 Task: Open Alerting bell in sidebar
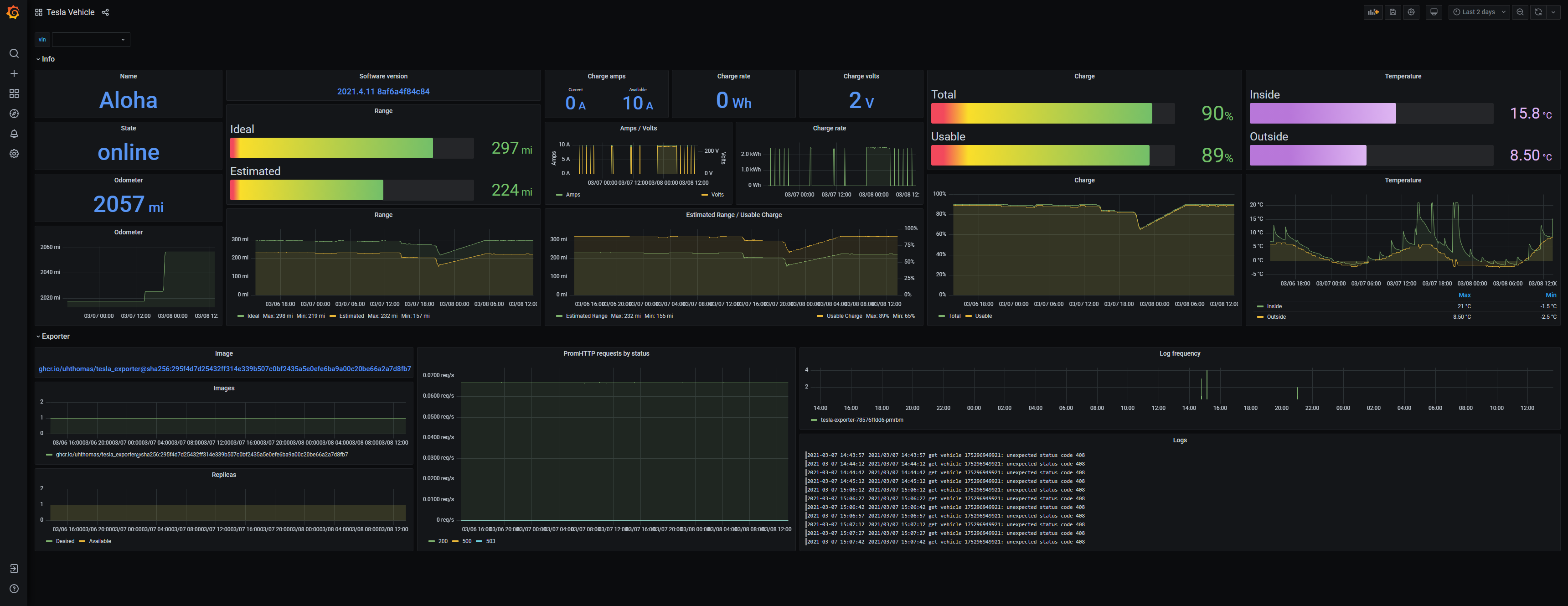(x=14, y=134)
